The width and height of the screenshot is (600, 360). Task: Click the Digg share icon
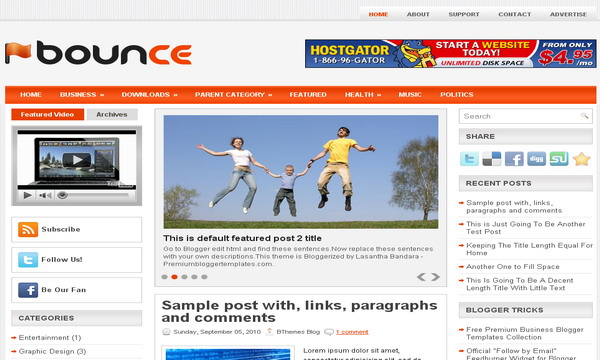536,158
